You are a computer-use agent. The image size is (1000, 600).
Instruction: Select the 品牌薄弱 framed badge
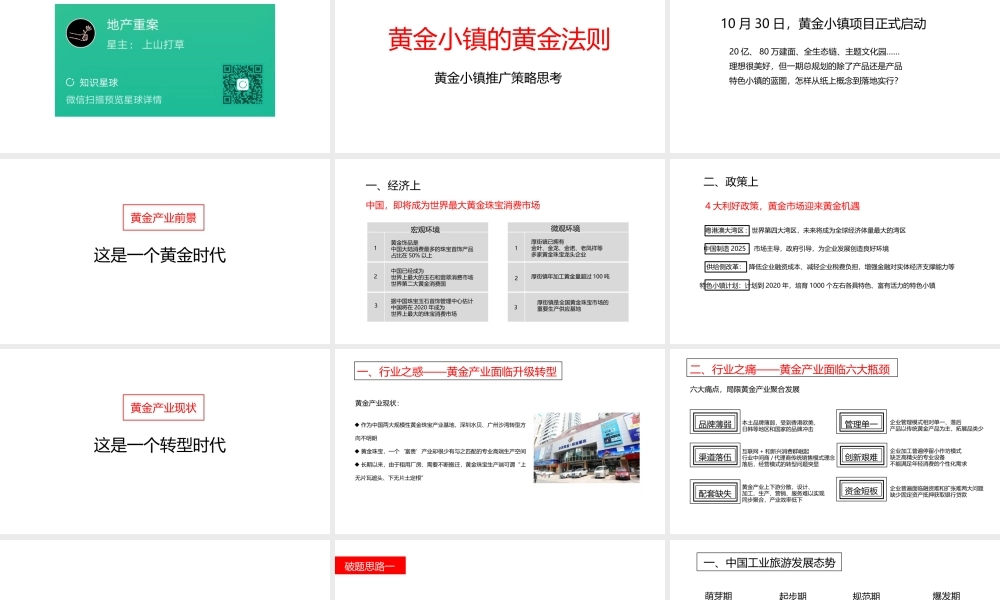(x=715, y=422)
